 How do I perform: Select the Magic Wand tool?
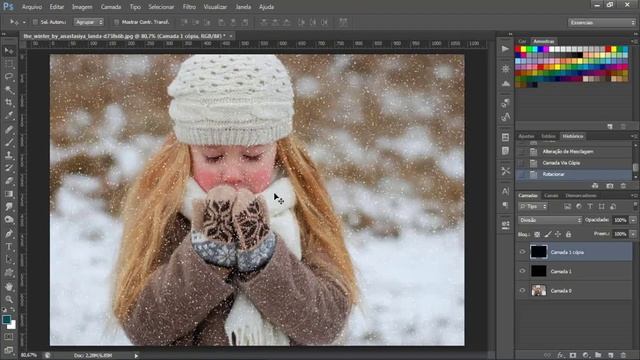coord(9,90)
